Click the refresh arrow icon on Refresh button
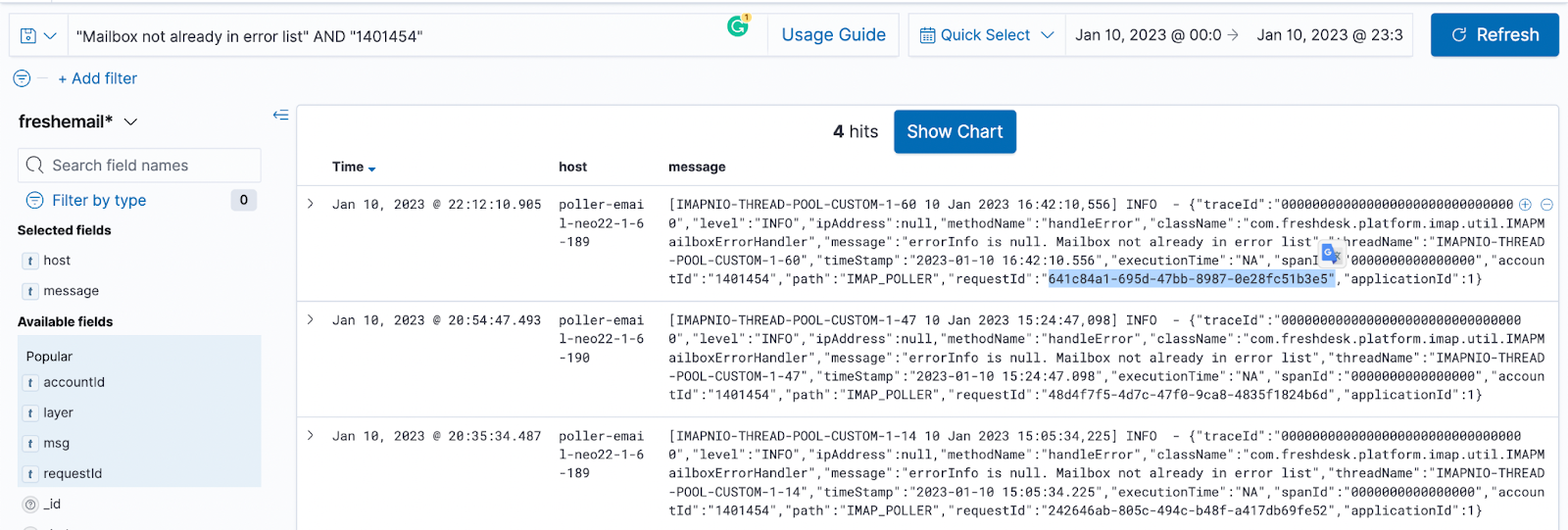The image size is (1568, 530). 1459,35
